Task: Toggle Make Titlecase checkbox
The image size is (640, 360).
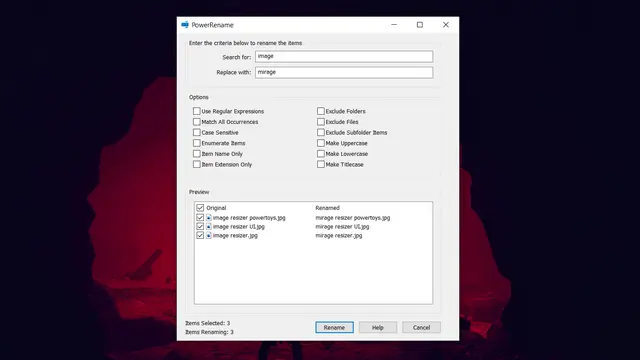Action: [321, 164]
